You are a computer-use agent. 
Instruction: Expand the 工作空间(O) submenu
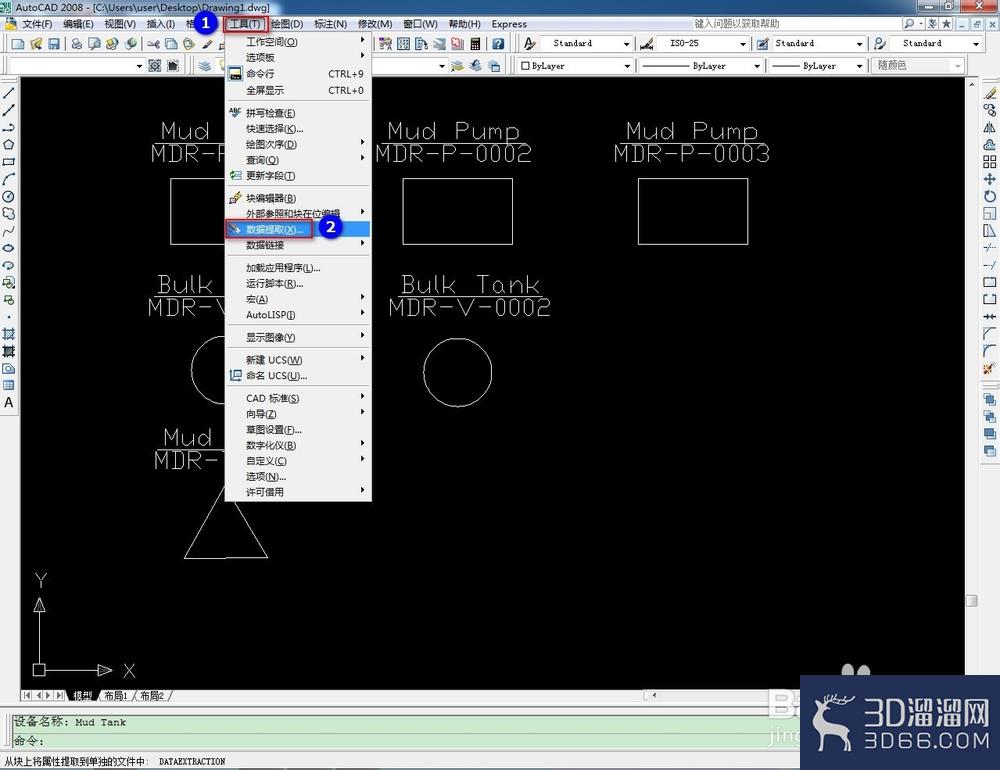click(298, 42)
